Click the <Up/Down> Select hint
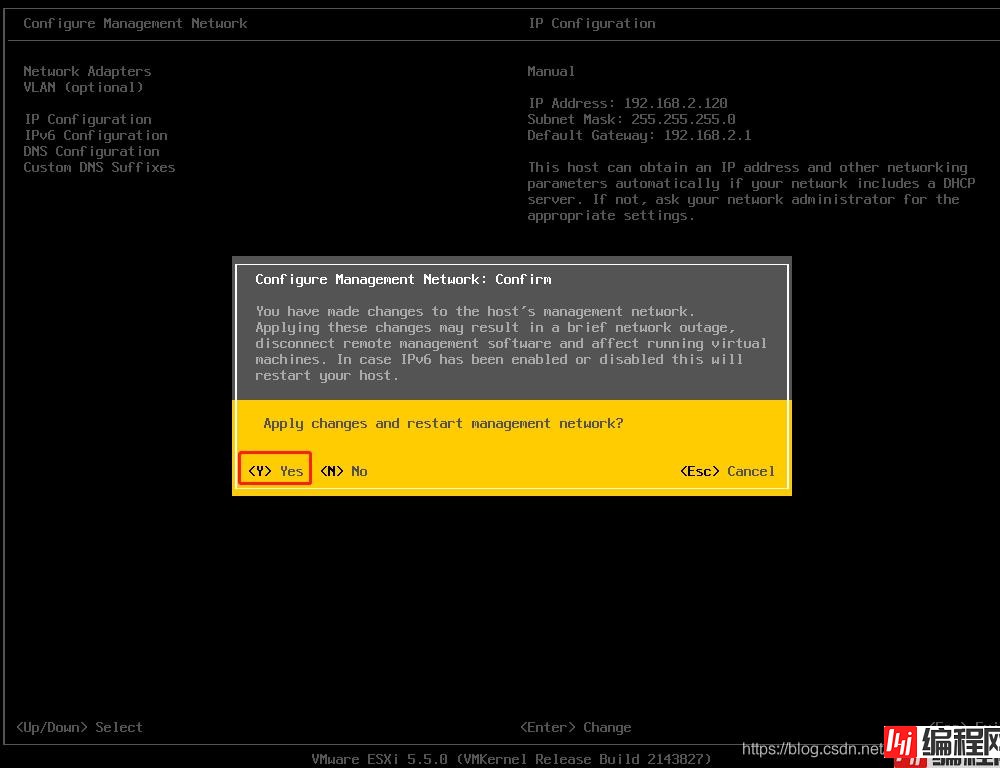 pos(79,727)
